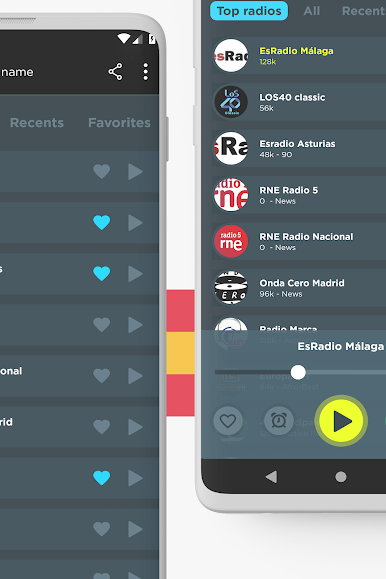386x579 pixels.
Task: Adjust the EsRadio Málaga volume slider knob
Action: click(298, 372)
